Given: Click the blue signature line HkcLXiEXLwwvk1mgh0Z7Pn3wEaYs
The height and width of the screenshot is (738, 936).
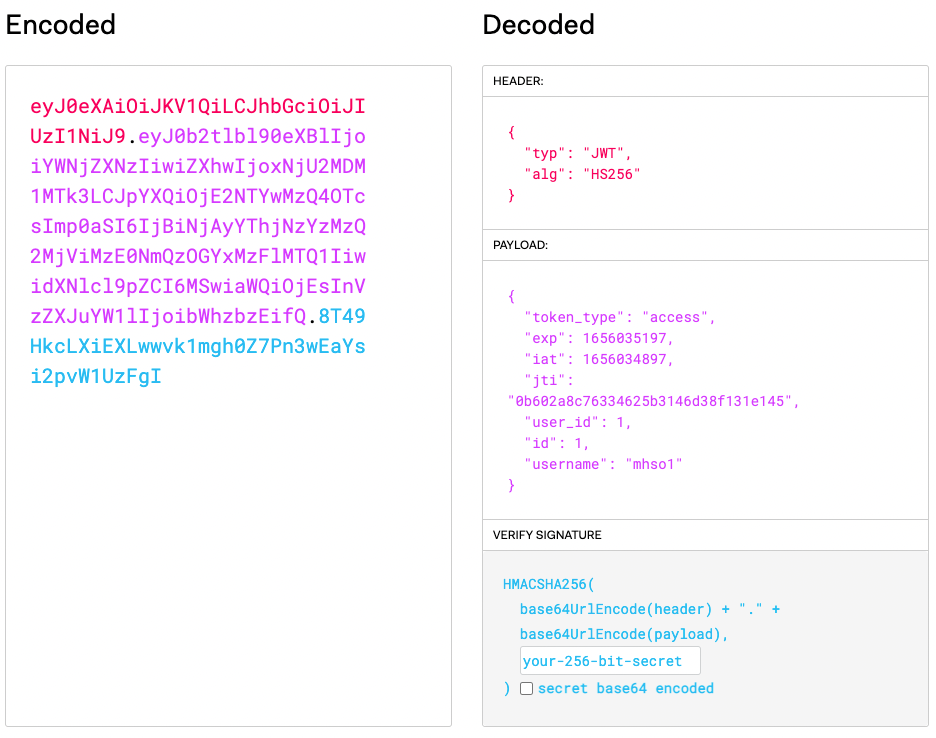Looking at the screenshot, I should 198,346.
